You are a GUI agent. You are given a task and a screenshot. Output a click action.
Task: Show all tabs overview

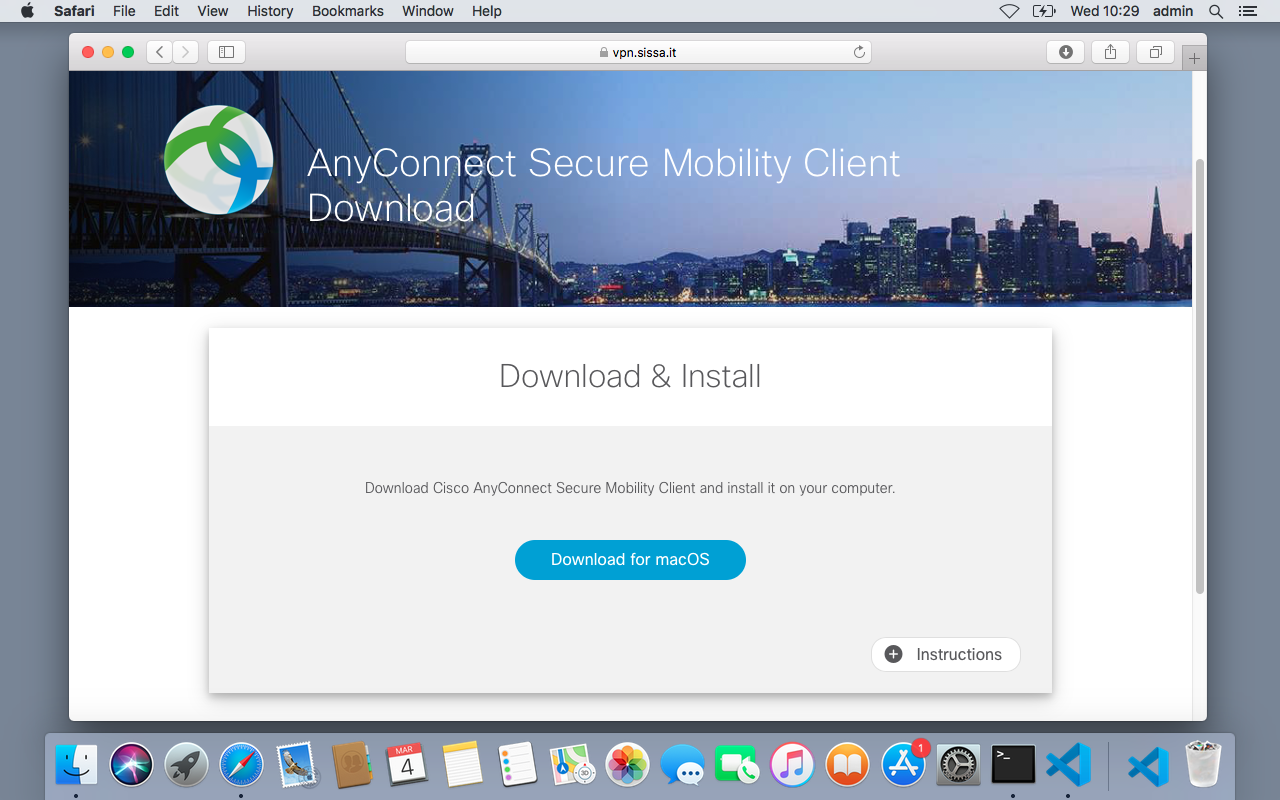(1156, 52)
